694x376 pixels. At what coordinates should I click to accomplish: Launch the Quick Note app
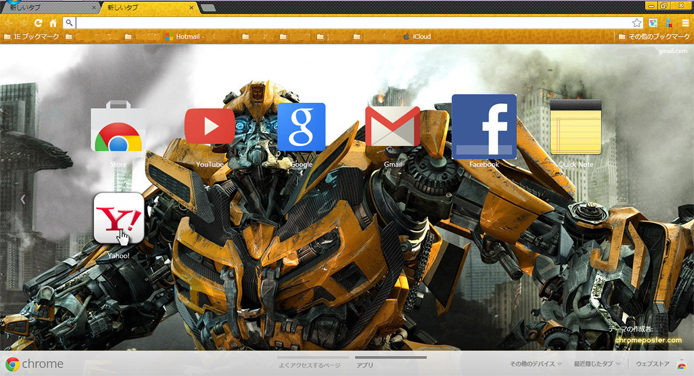pyautogui.click(x=576, y=127)
